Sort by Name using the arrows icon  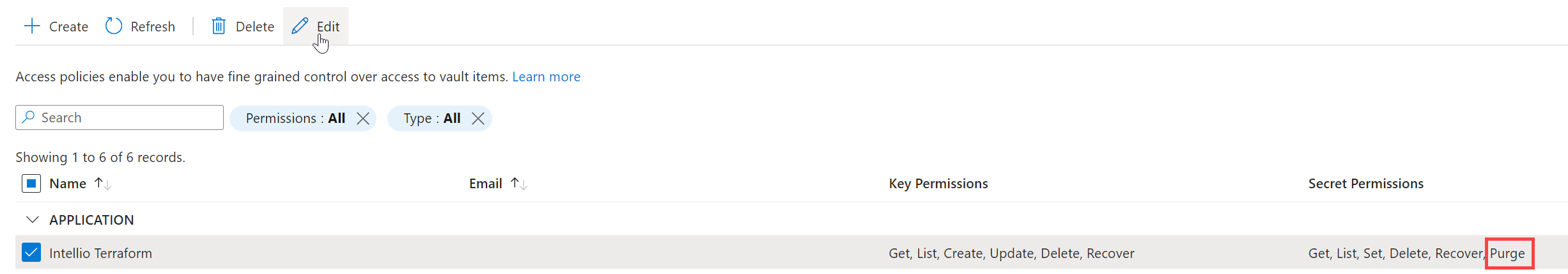pyautogui.click(x=103, y=184)
